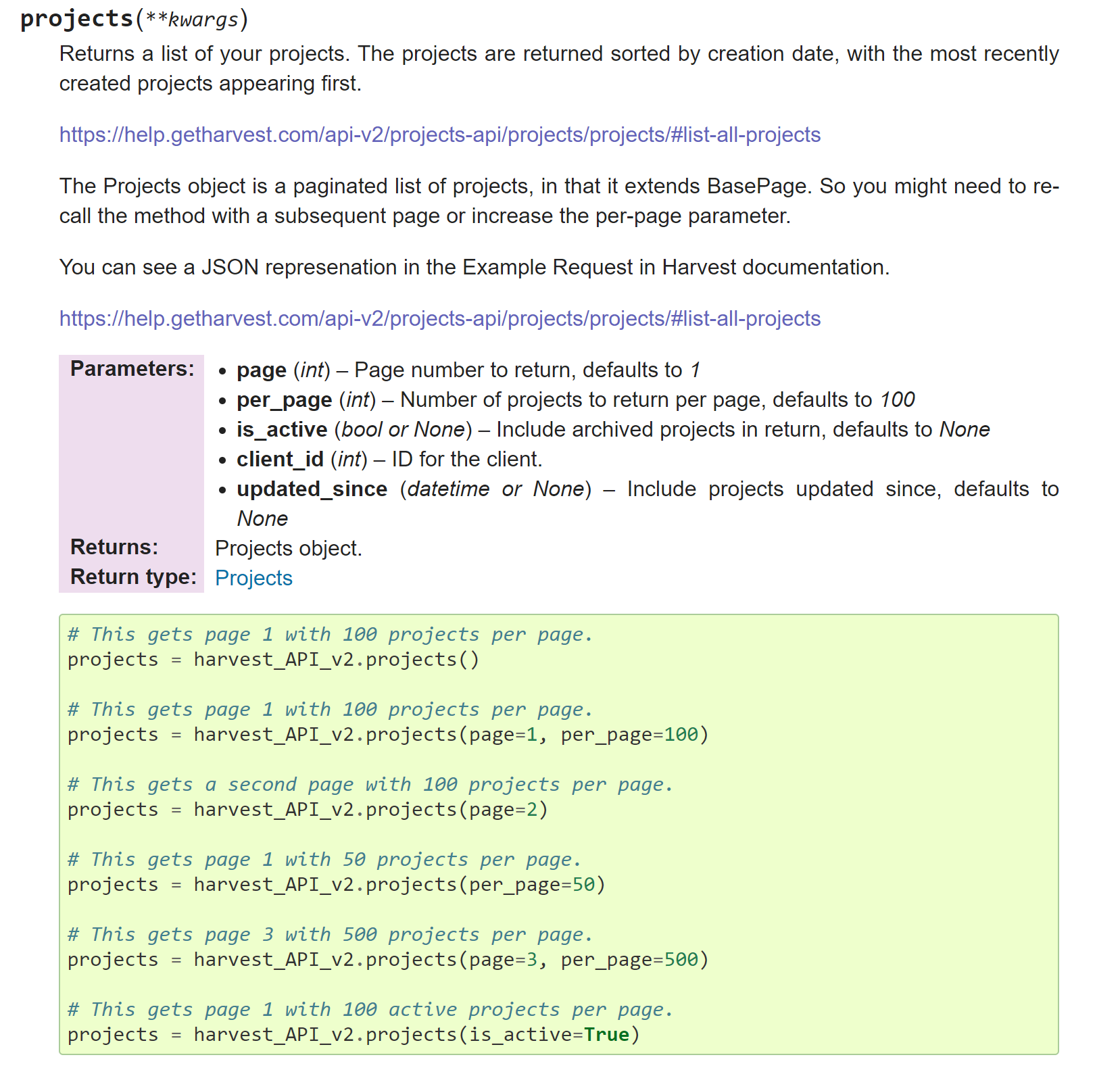Image resolution: width=1120 pixels, height=1072 pixels.
Task: Click the Parameters header cell
Action: point(131,369)
